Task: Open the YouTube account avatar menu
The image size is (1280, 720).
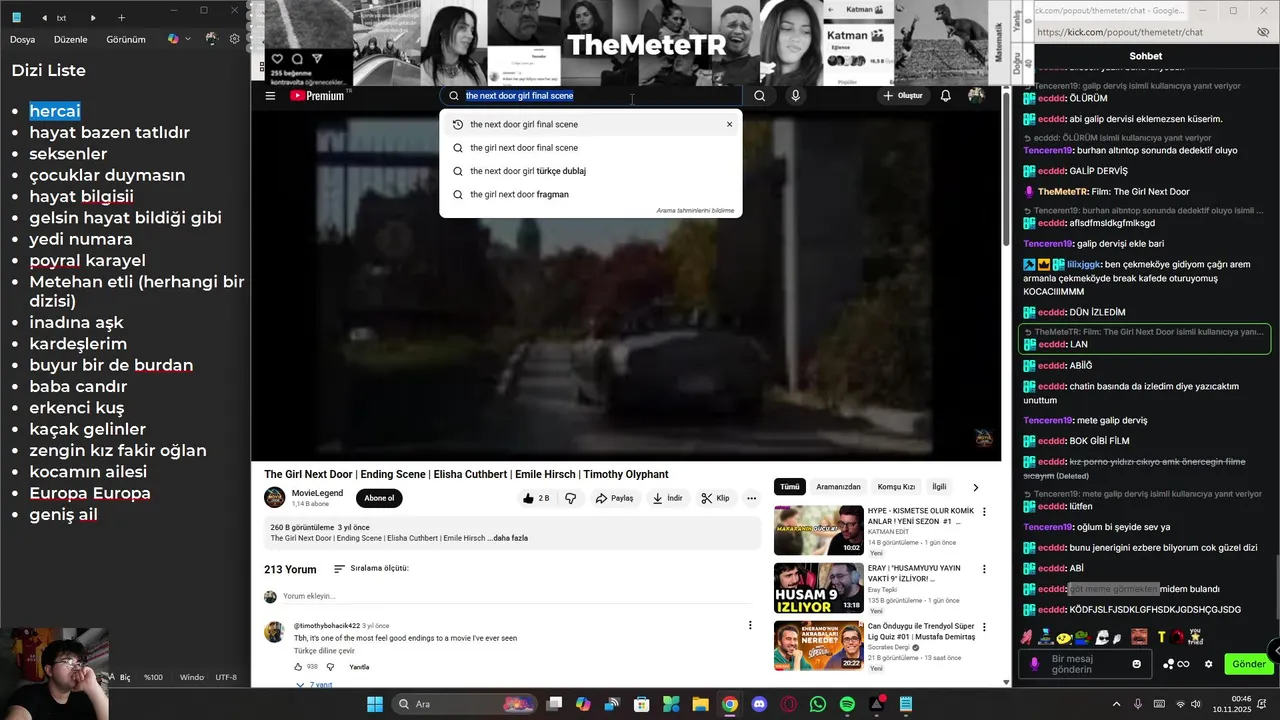Action: tap(976, 96)
